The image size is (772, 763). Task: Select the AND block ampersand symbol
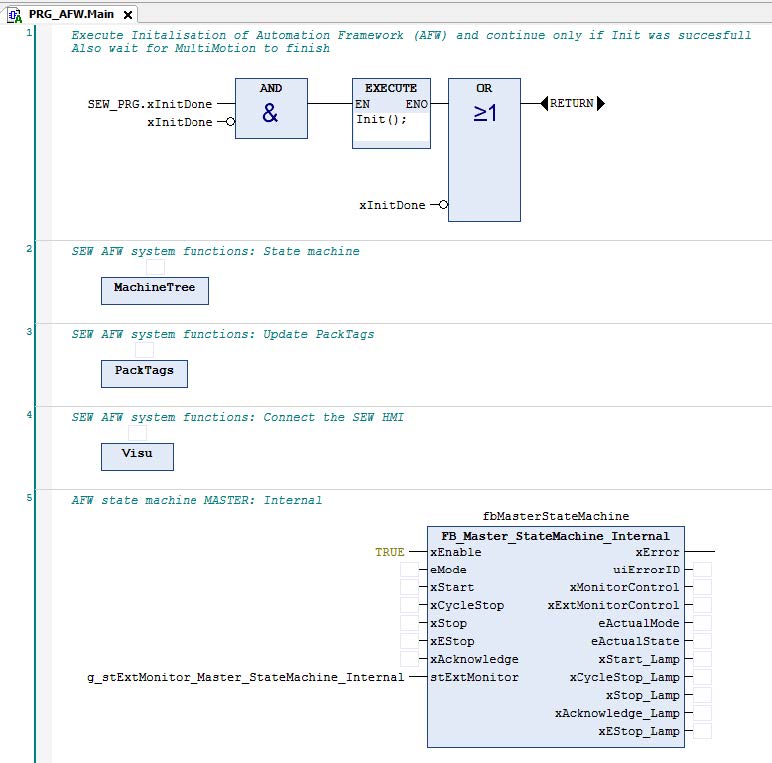coord(270,114)
